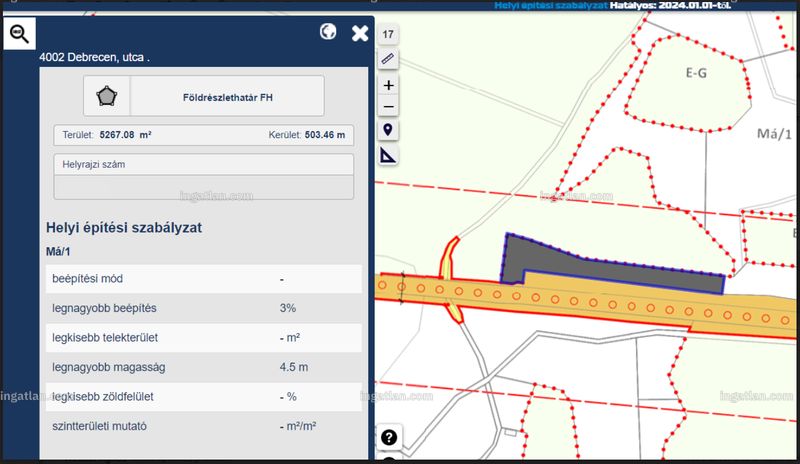This screenshot has width=800, height=464.
Task: Click the Terület value 5267.08 m²
Action: (125, 135)
